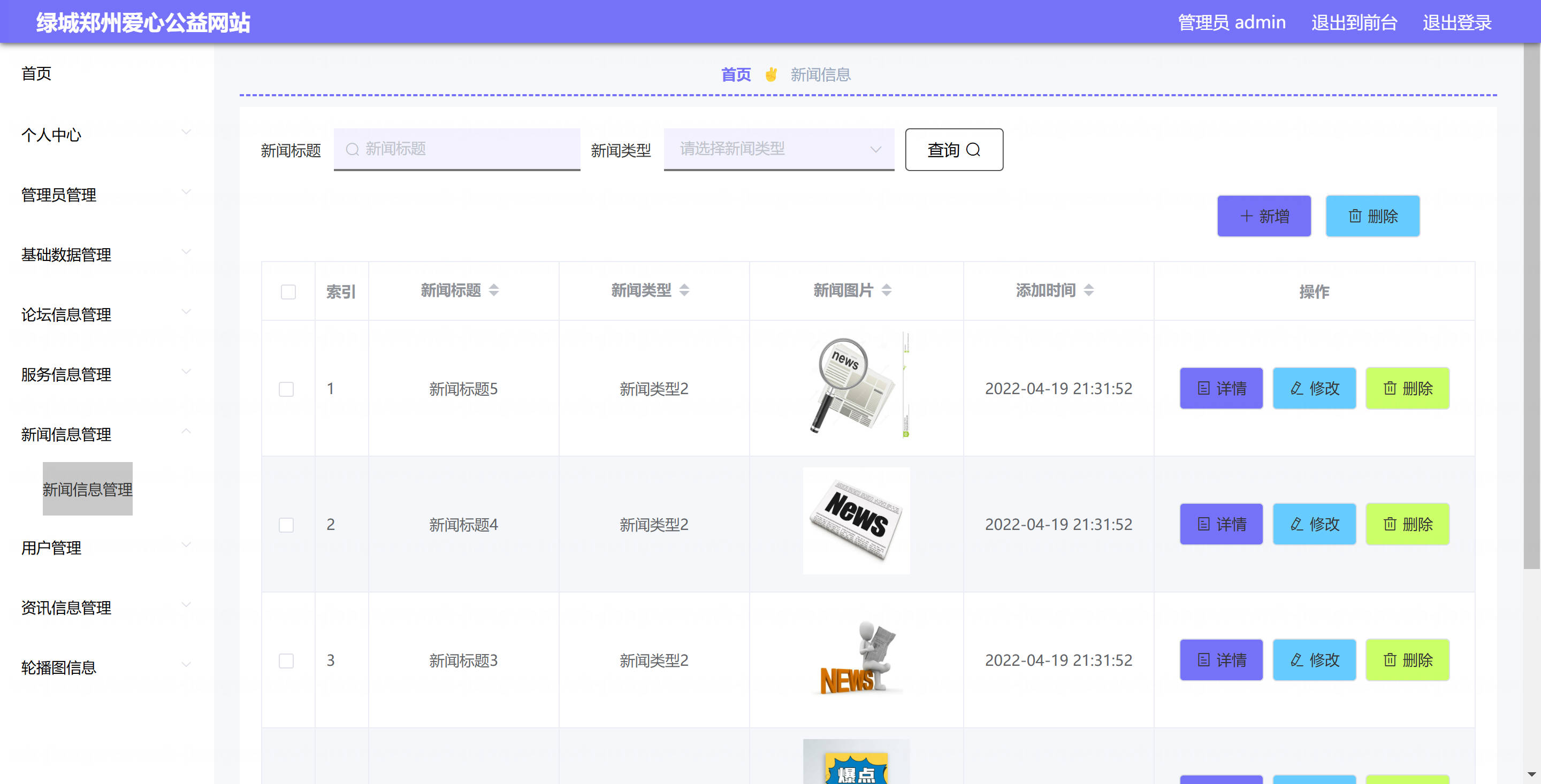Expand the 服务信息管理 menu chevron
The width and height of the screenshot is (1541, 784).
tap(186, 371)
